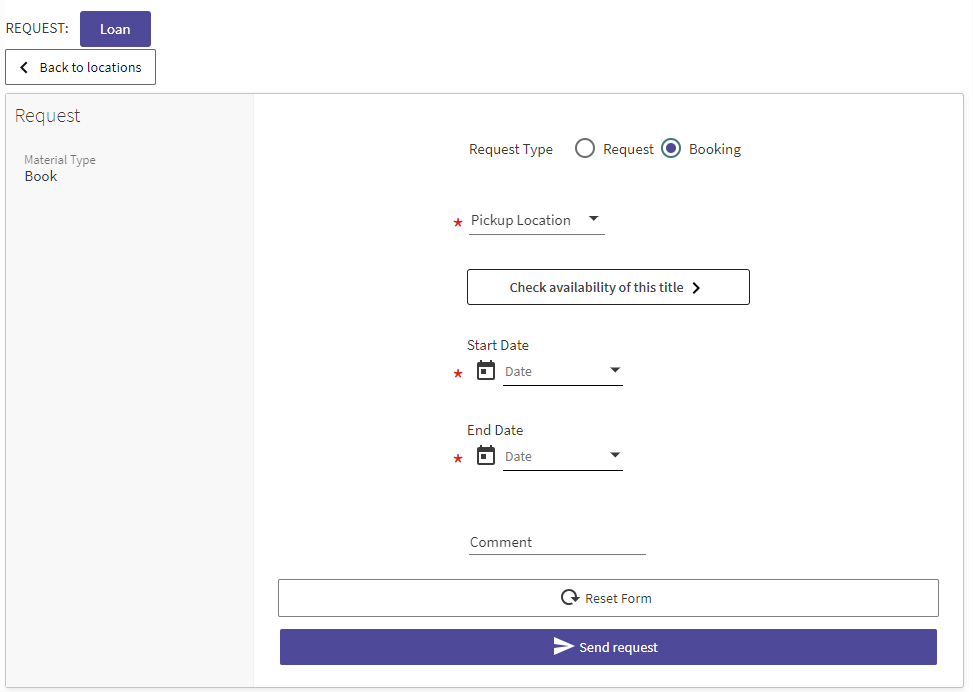
Task: Click the paper plane send icon
Action: [564, 647]
